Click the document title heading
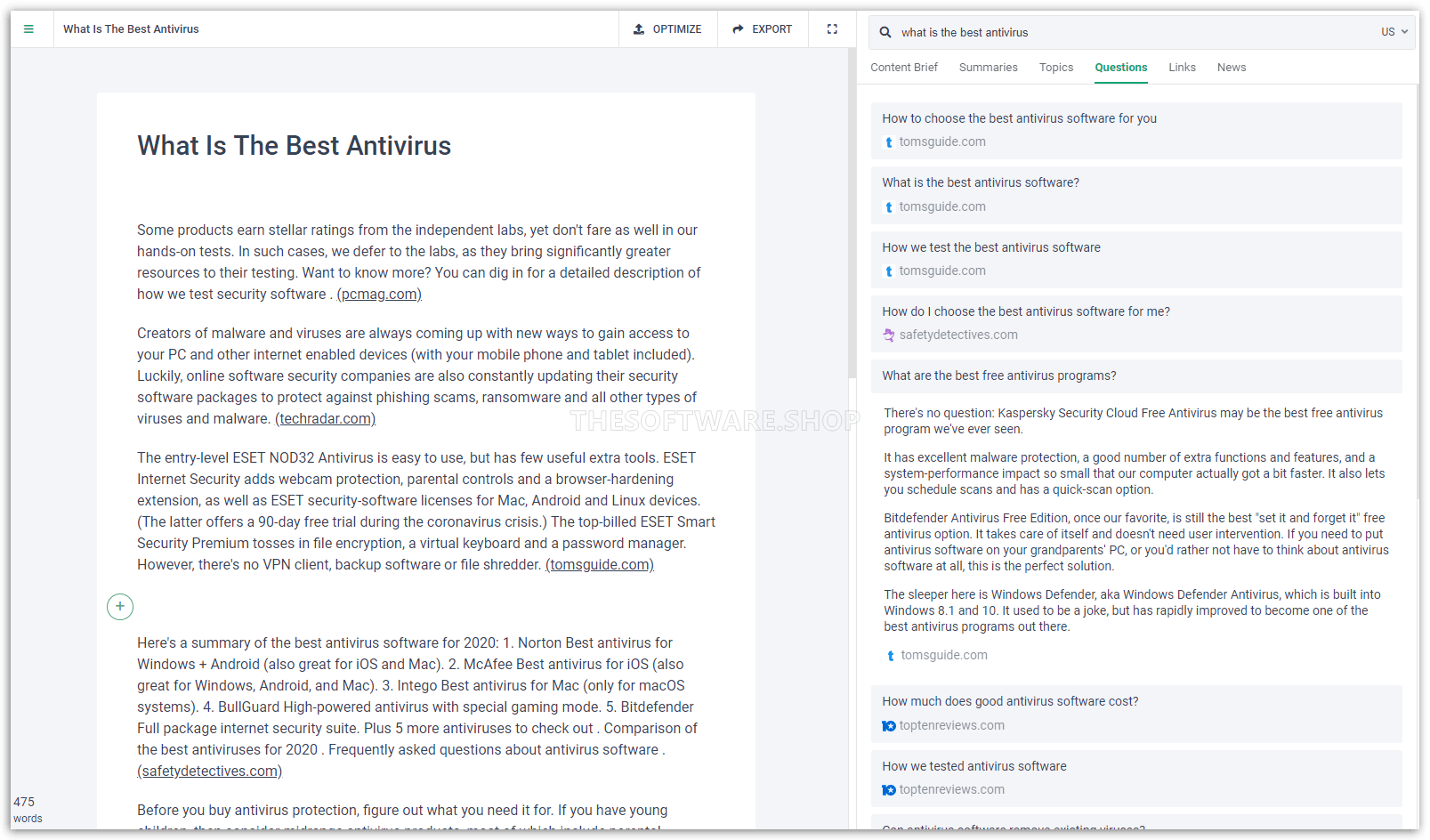The width and height of the screenshot is (1430, 840). 294,146
